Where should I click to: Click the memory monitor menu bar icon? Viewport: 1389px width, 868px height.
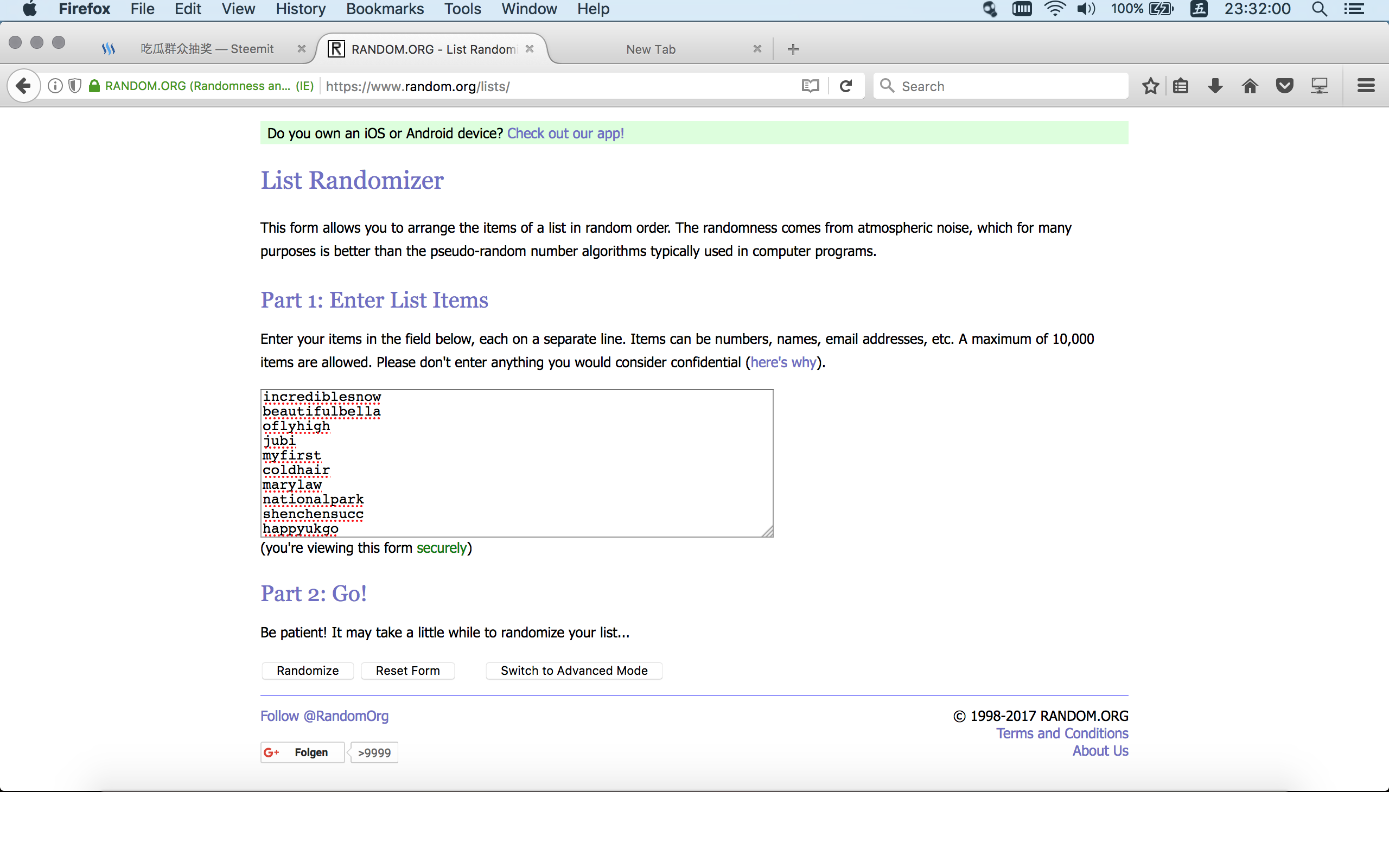click(x=1022, y=9)
